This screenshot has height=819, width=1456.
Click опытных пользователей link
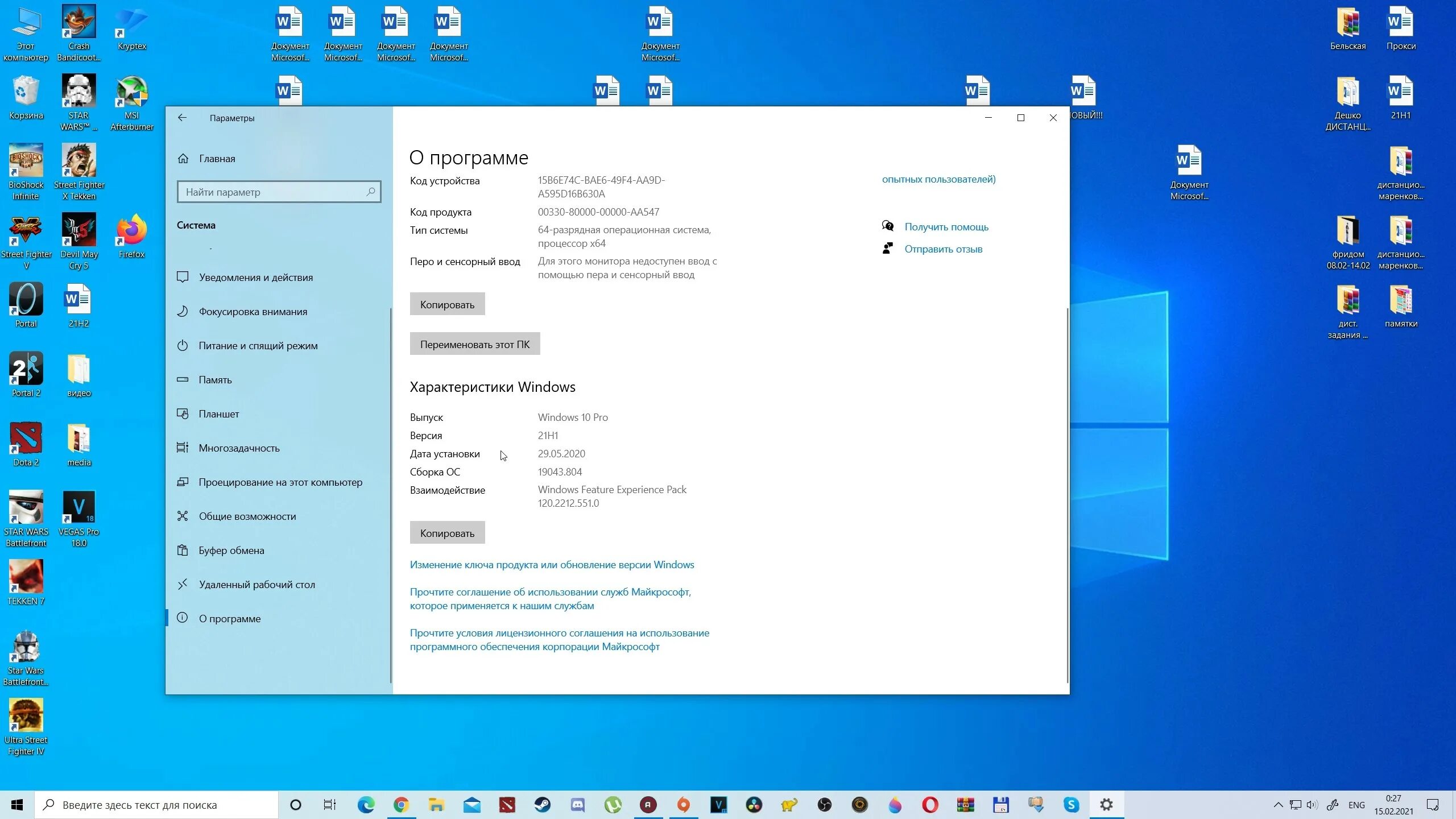(938, 179)
